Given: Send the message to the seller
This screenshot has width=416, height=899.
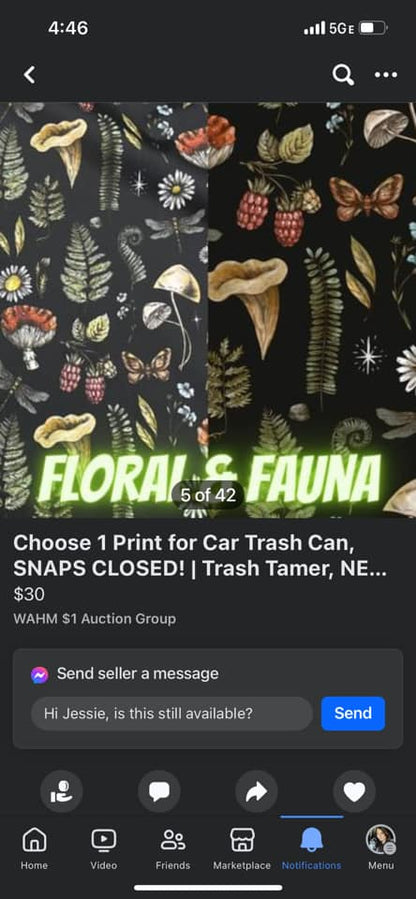Looking at the screenshot, I should (353, 713).
